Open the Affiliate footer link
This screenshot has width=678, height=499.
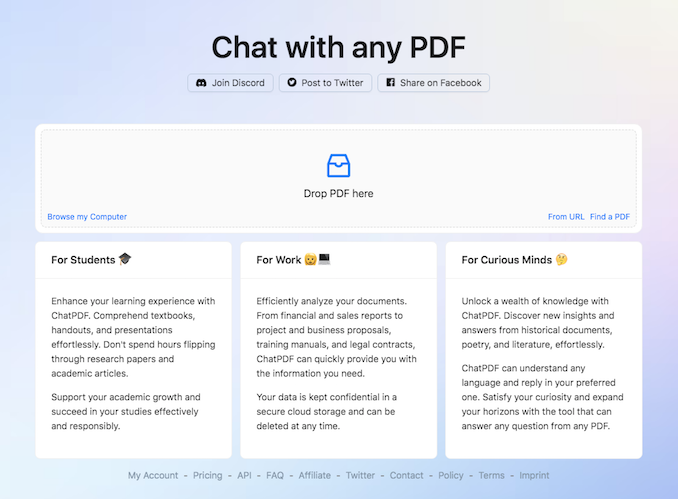pos(314,475)
